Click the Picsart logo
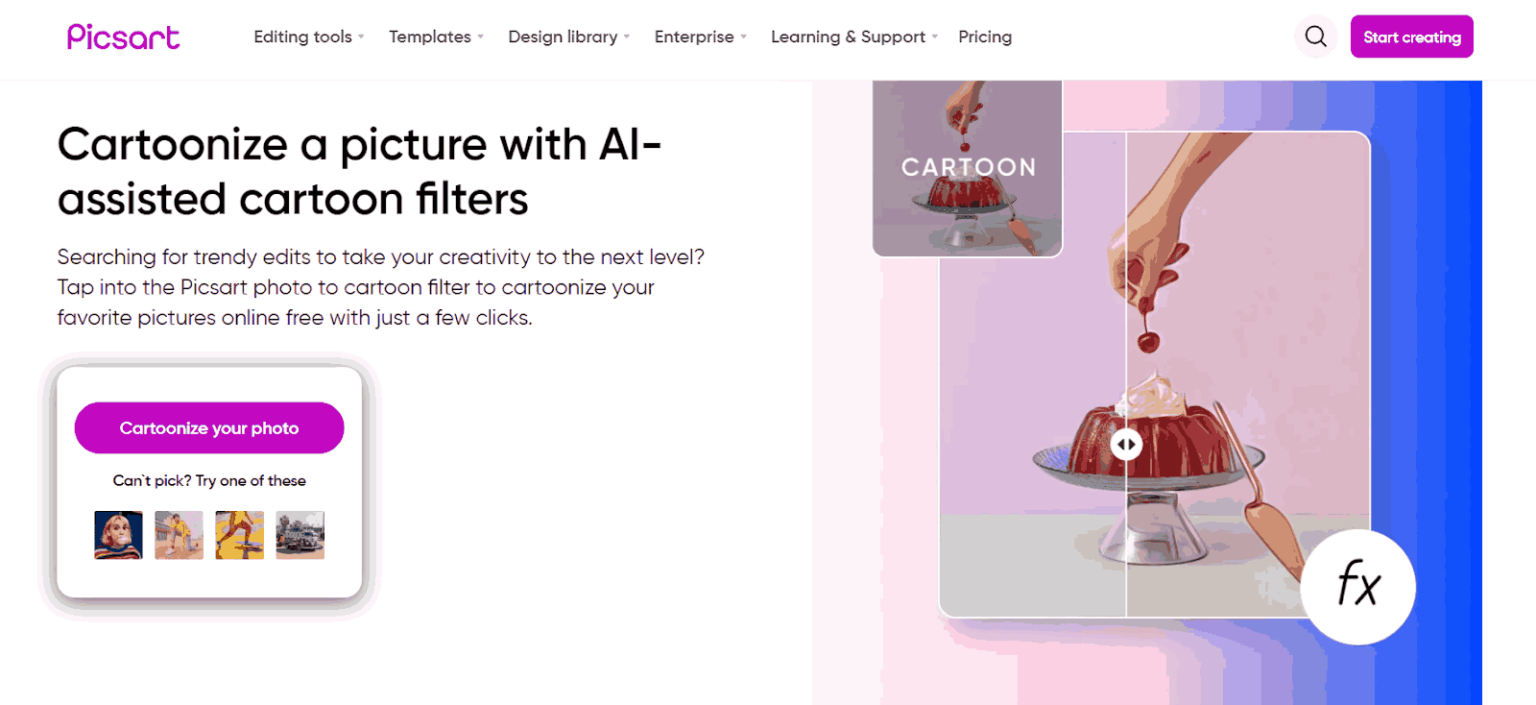 pos(122,36)
